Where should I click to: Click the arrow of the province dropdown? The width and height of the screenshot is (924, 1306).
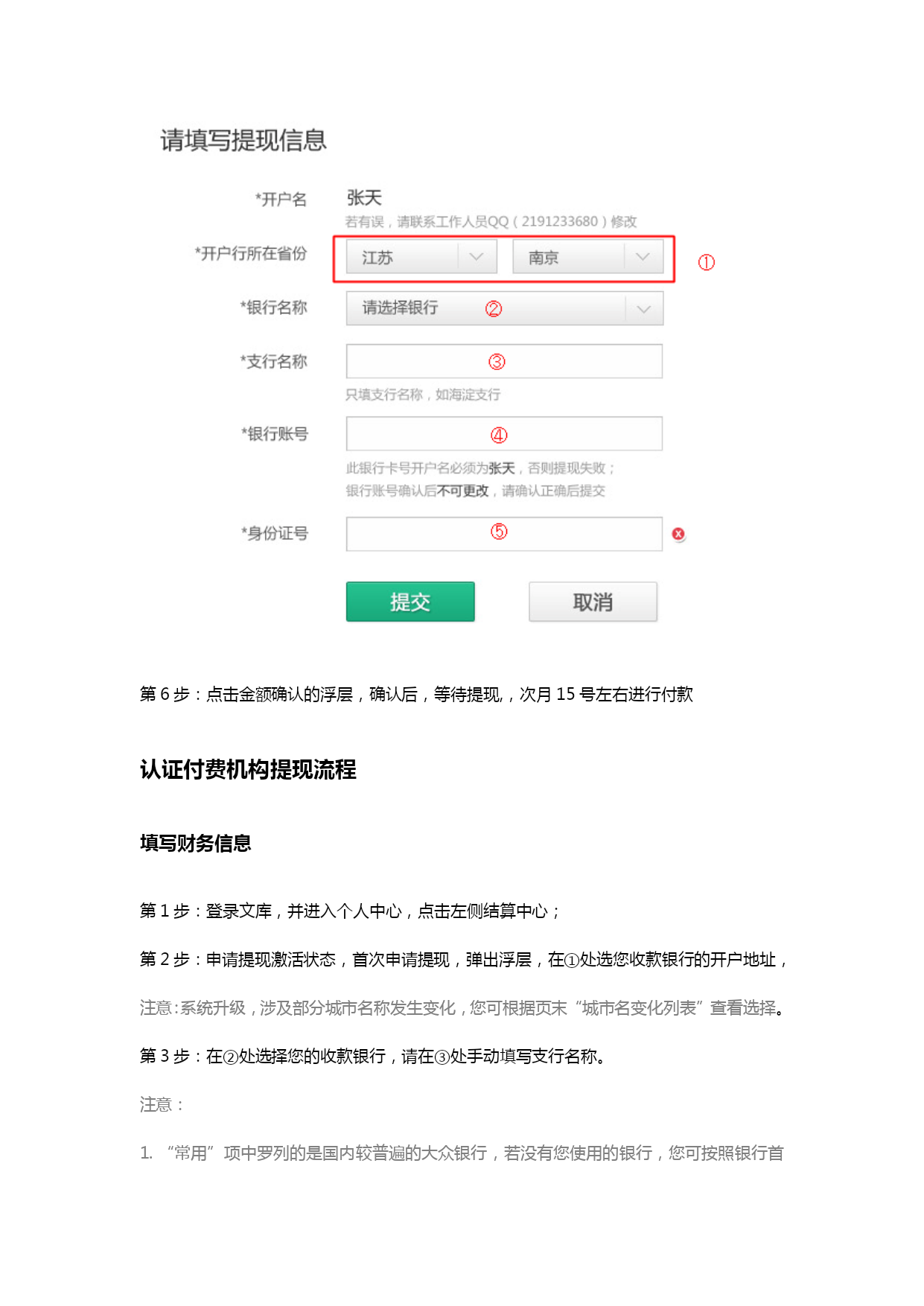coord(477,257)
